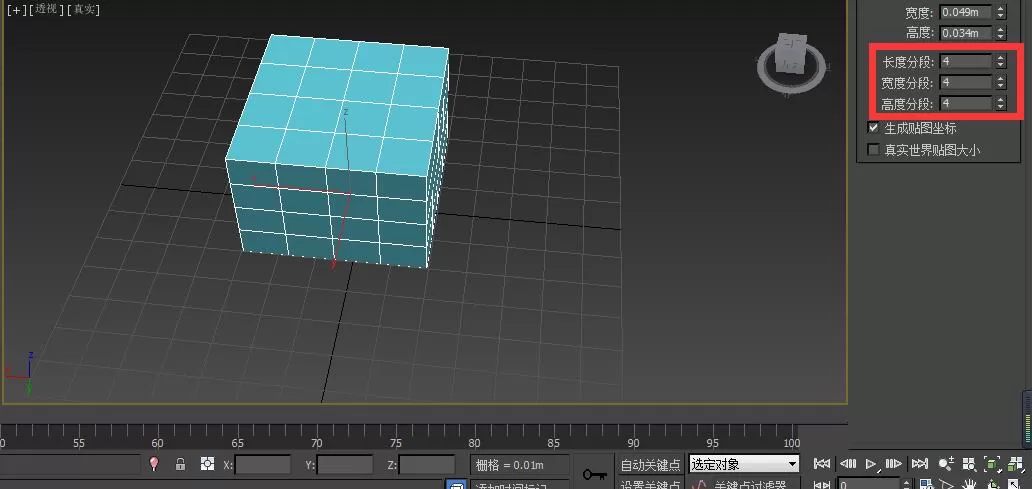
Task: Select the Zoom viewport tool
Action: pos(946,464)
